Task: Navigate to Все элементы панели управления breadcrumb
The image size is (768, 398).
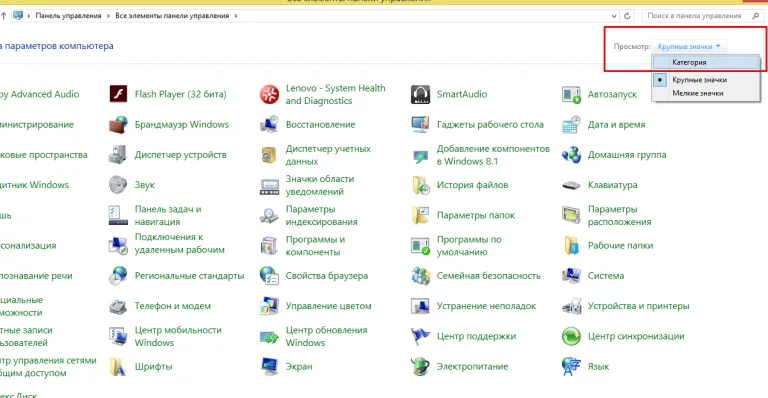Action: point(172,16)
